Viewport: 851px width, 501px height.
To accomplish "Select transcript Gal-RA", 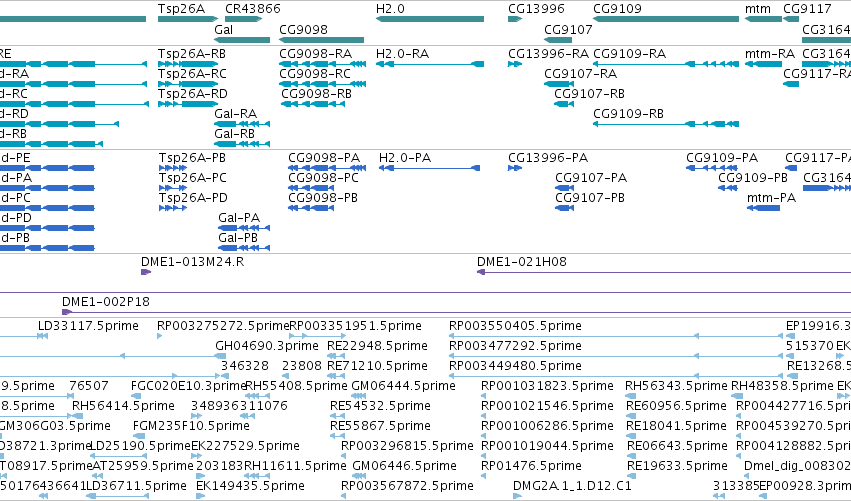I will point(236,114).
